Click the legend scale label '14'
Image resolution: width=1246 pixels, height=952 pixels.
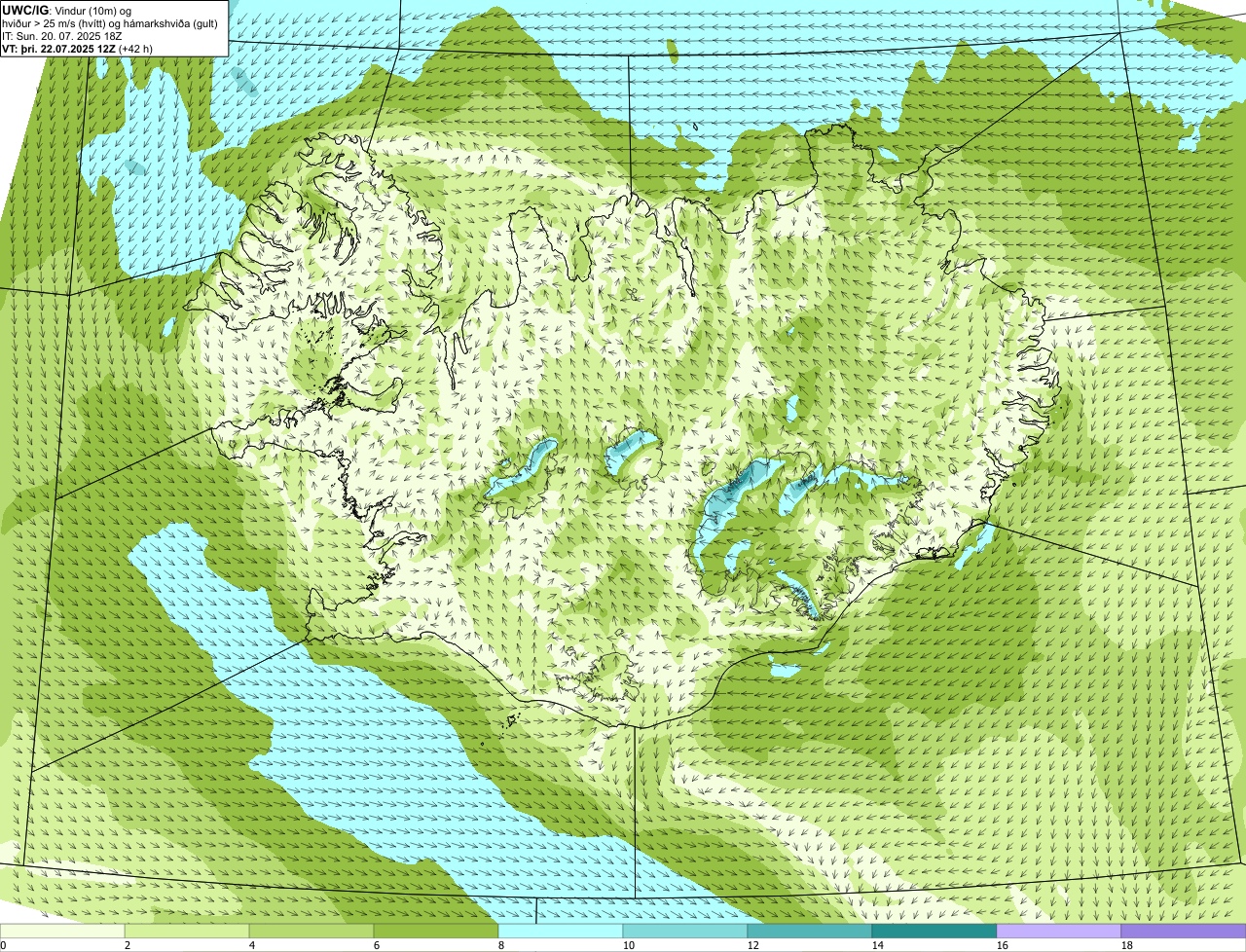pyautogui.click(x=878, y=945)
